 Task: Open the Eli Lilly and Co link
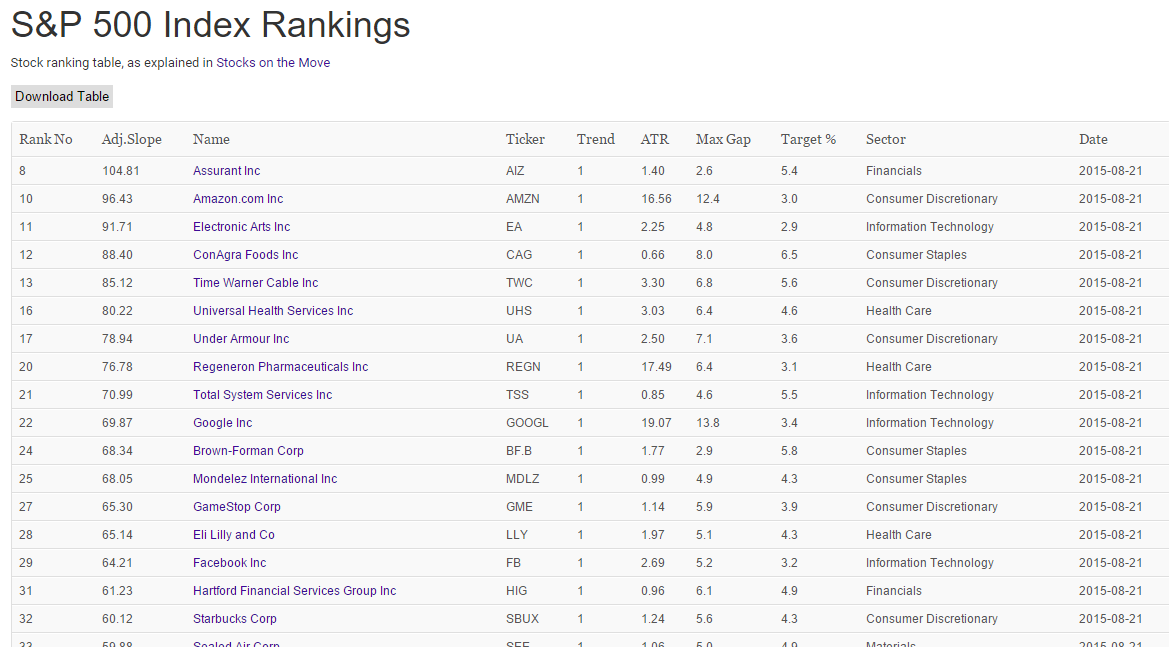(233, 534)
